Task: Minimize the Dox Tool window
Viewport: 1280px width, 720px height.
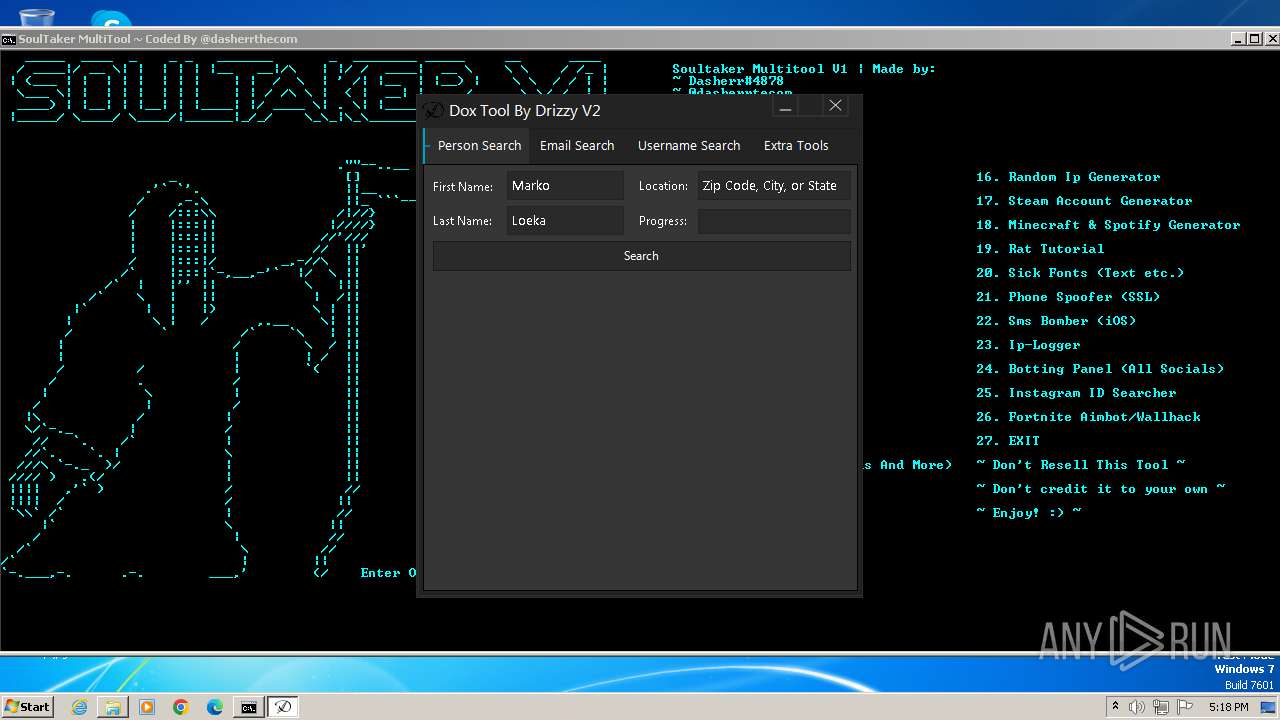Action: [785, 106]
